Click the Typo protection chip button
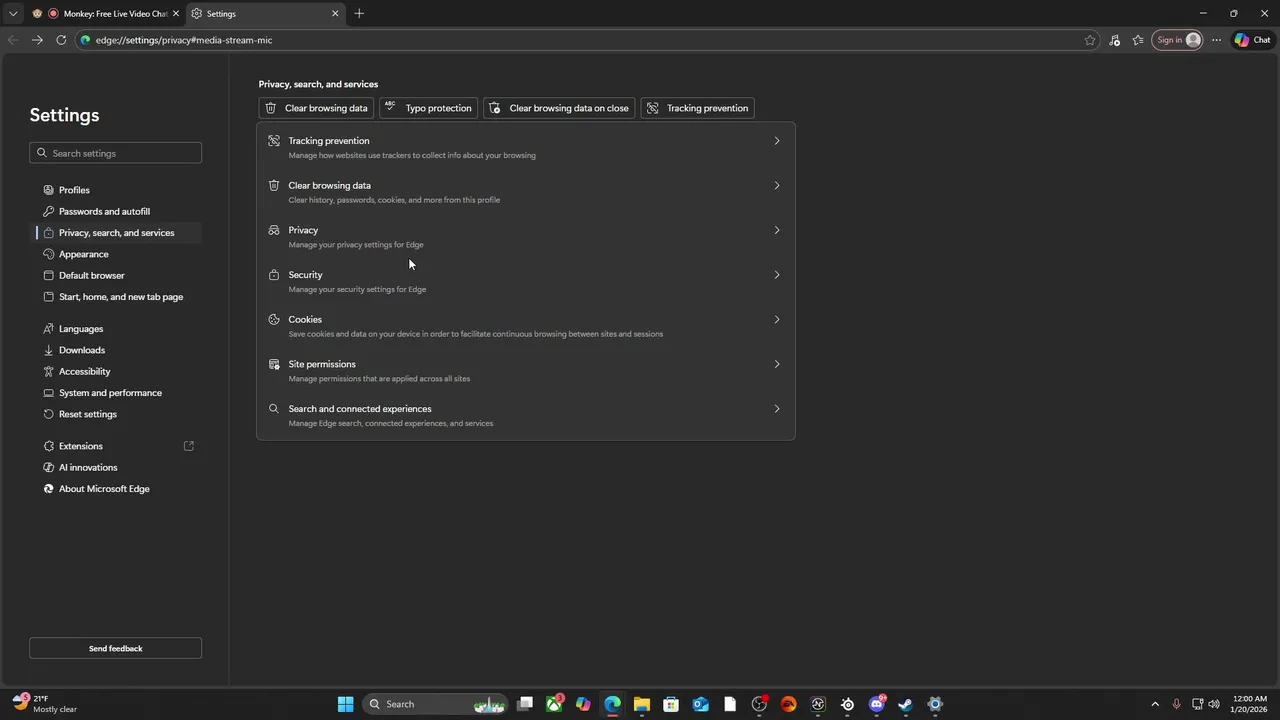The width and height of the screenshot is (1280, 720). click(x=428, y=108)
